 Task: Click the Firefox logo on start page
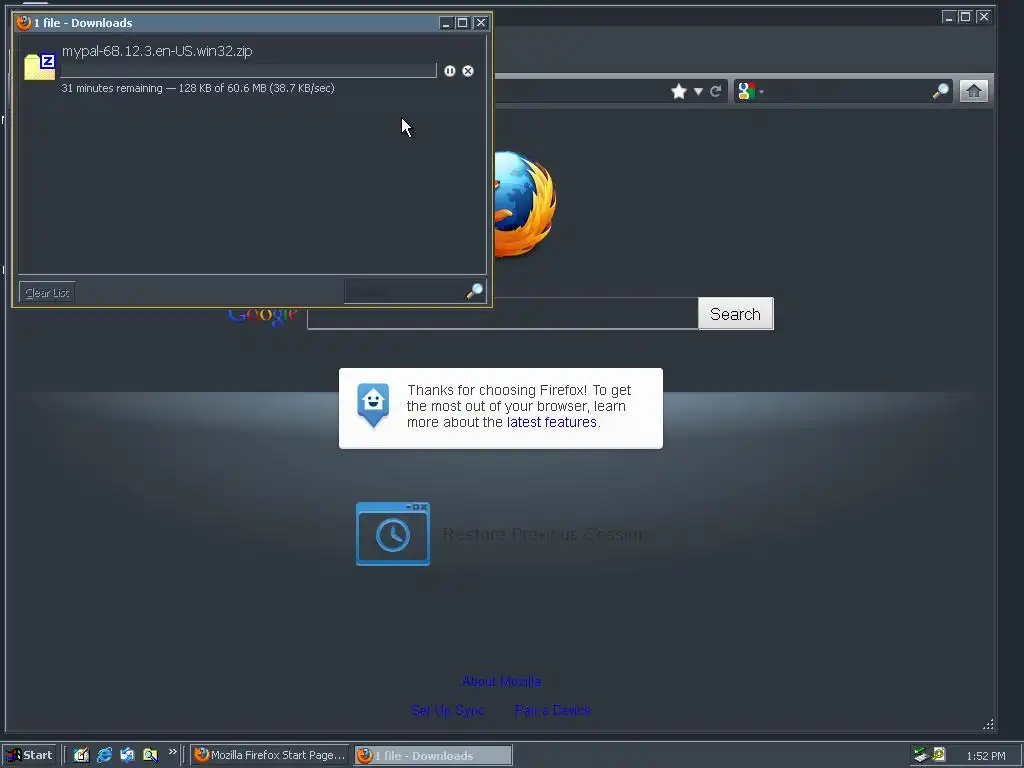point(526,204)
